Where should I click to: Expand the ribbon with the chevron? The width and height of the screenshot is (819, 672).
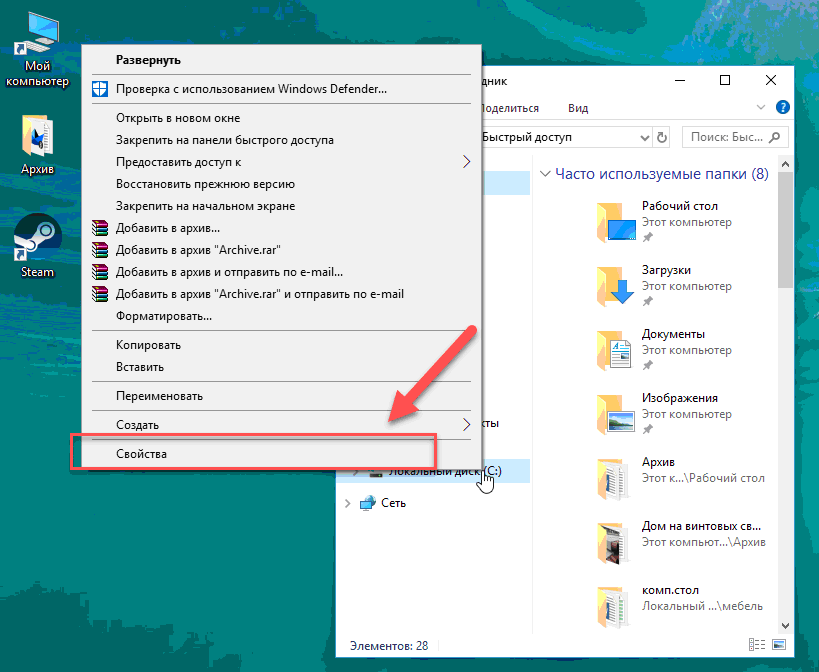coord(760,108)
